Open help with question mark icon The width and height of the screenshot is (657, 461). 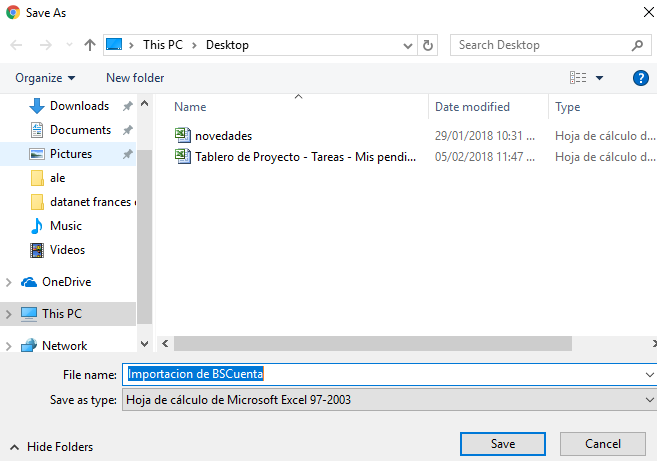[x=641, y=78]
